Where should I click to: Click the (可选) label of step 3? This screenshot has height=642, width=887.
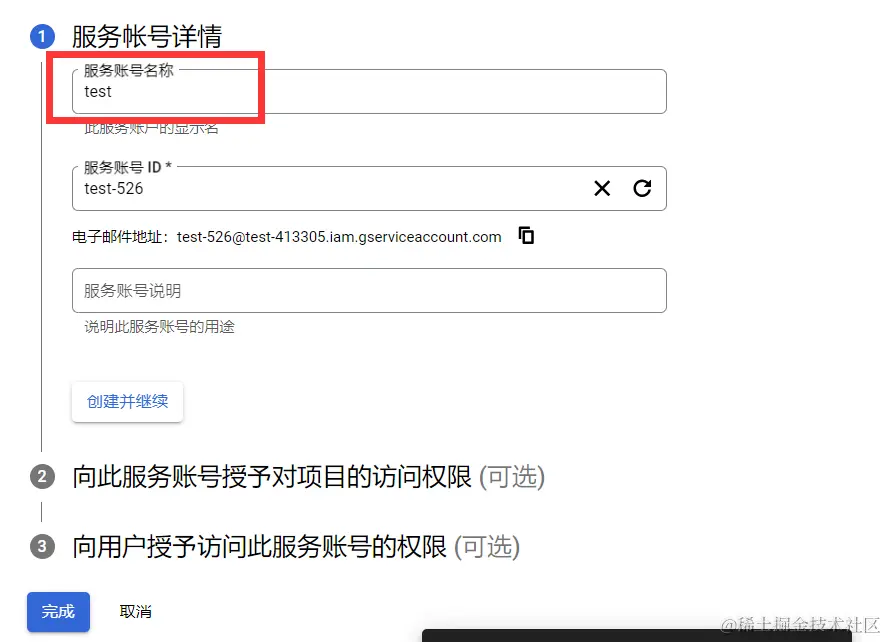click(x=487, y=547)
